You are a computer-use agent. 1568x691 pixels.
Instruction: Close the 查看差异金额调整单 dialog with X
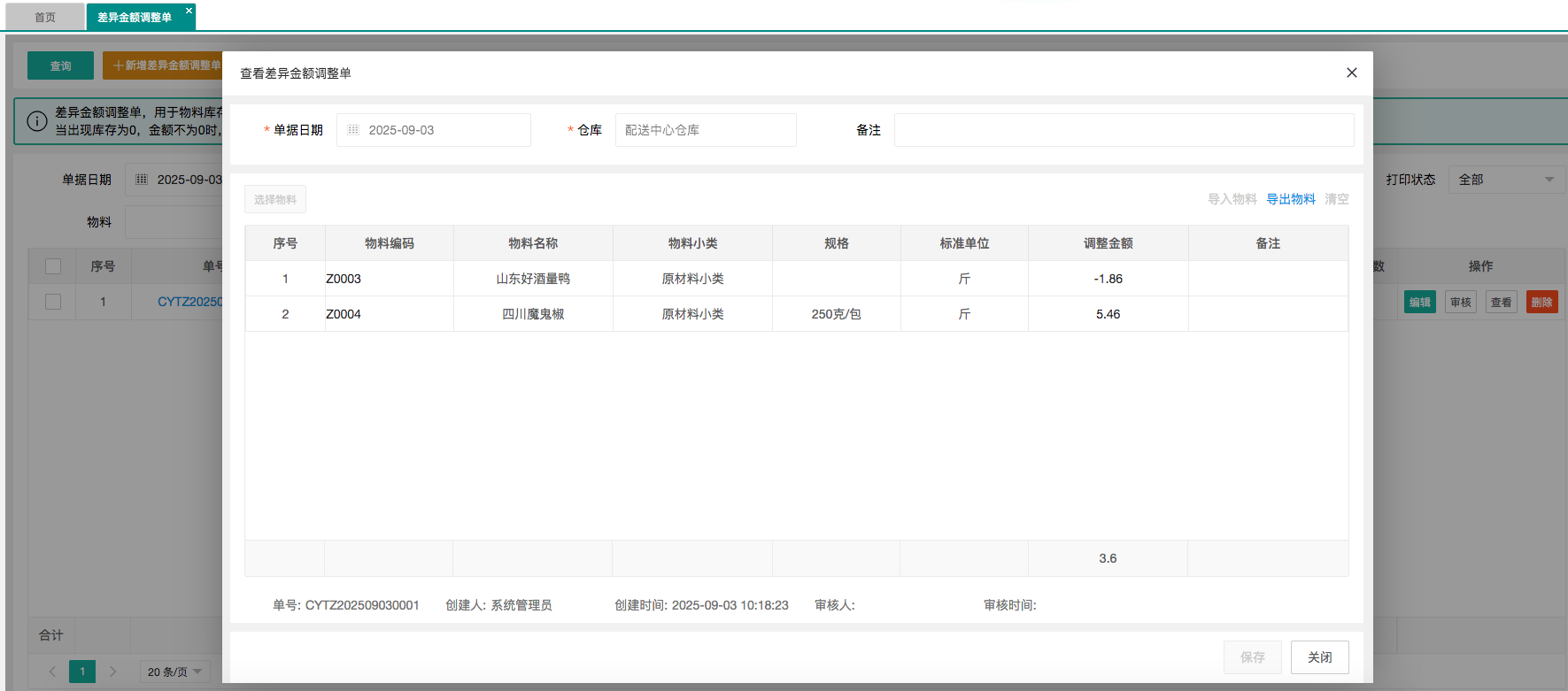pyautogui.click(x=1351, y=73)
